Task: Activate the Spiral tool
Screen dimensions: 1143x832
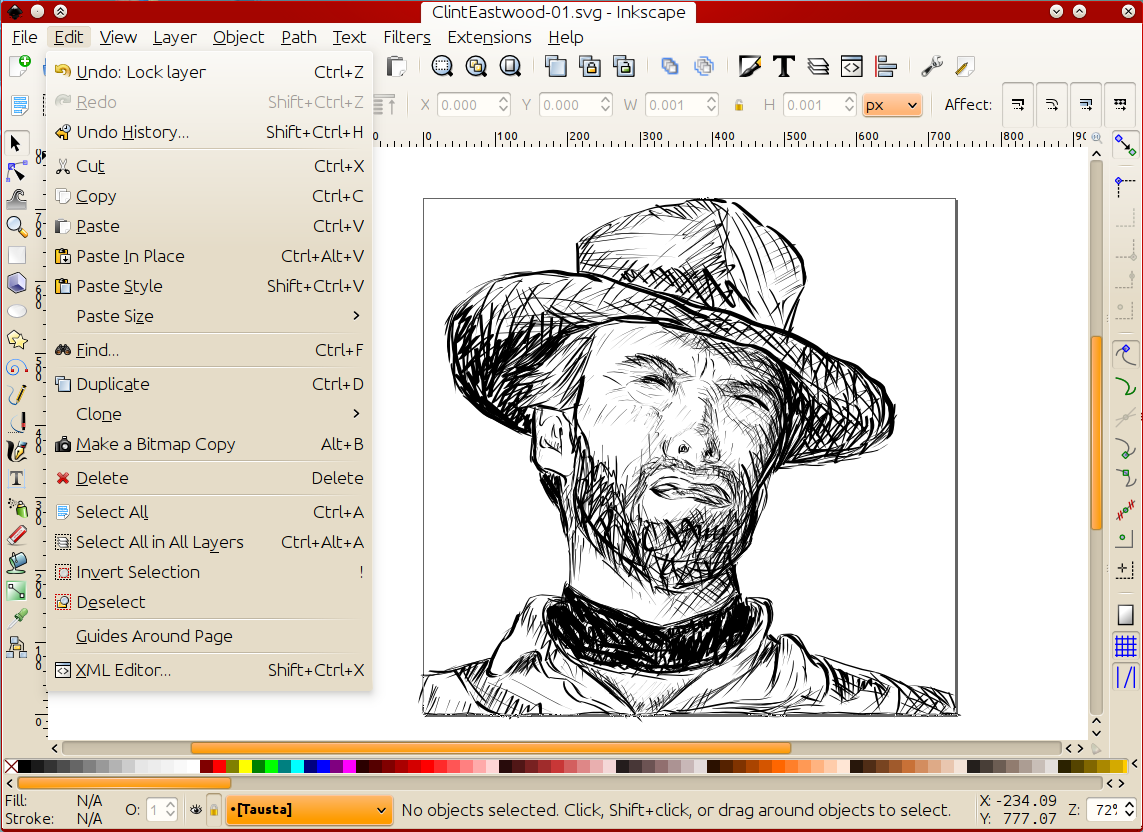Action: tap(16, 367)
